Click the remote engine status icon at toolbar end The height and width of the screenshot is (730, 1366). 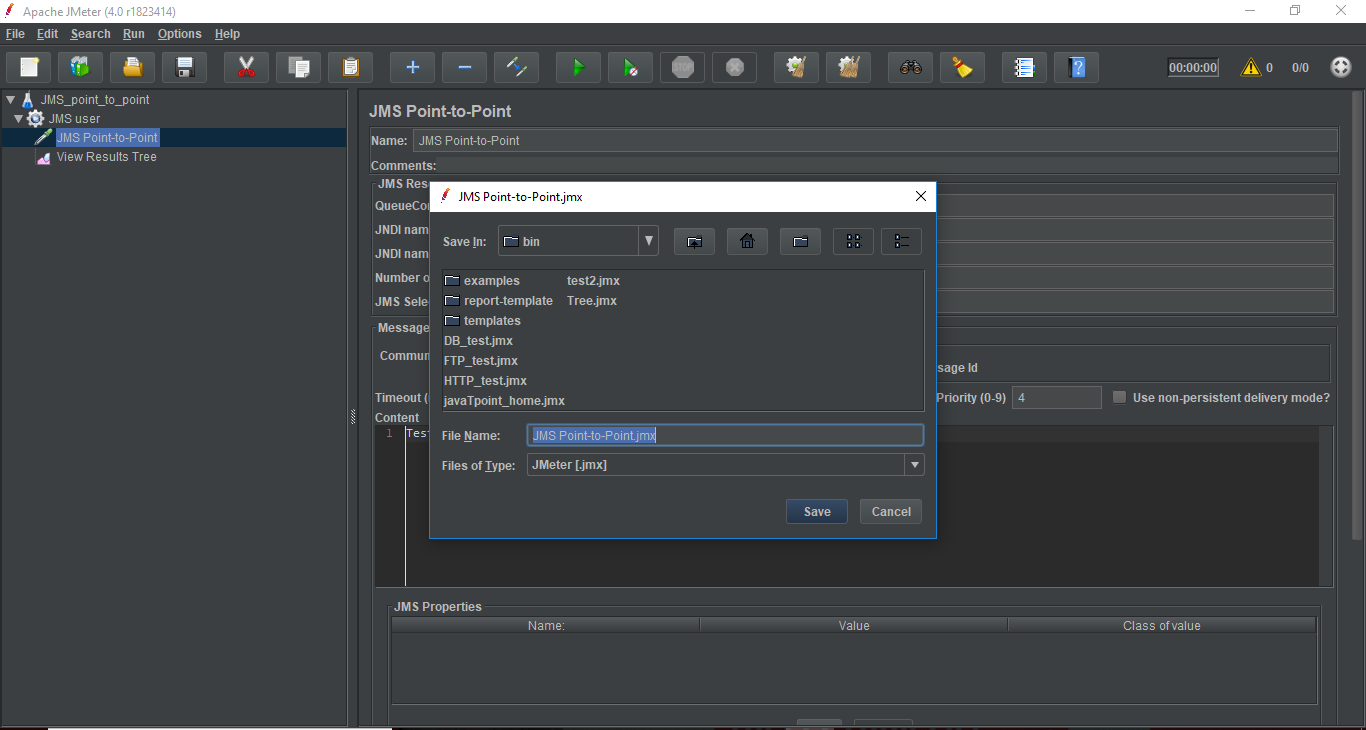[1341, 67]
